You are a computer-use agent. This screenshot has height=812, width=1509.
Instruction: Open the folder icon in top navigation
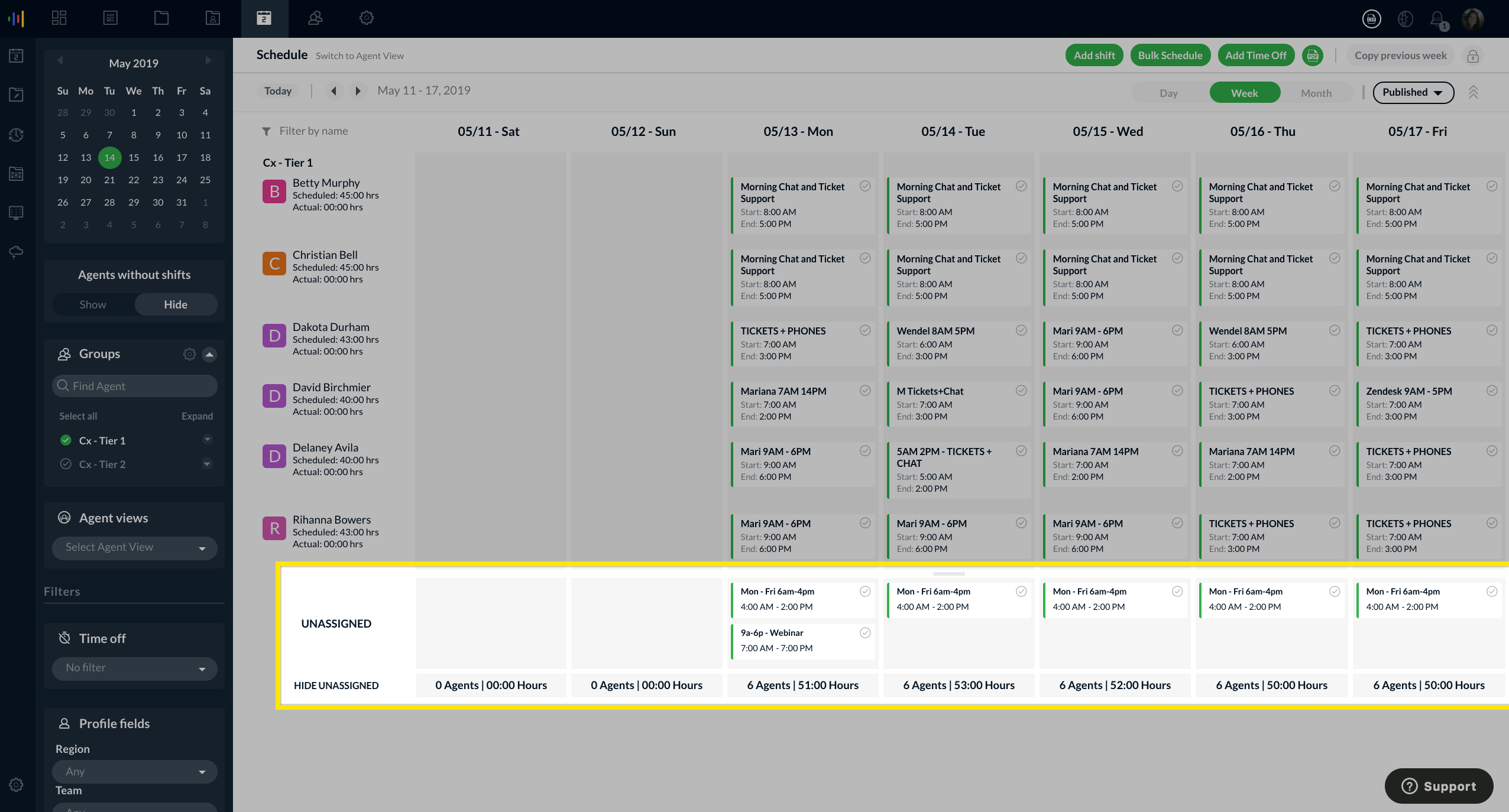click(x=161, y=18)
